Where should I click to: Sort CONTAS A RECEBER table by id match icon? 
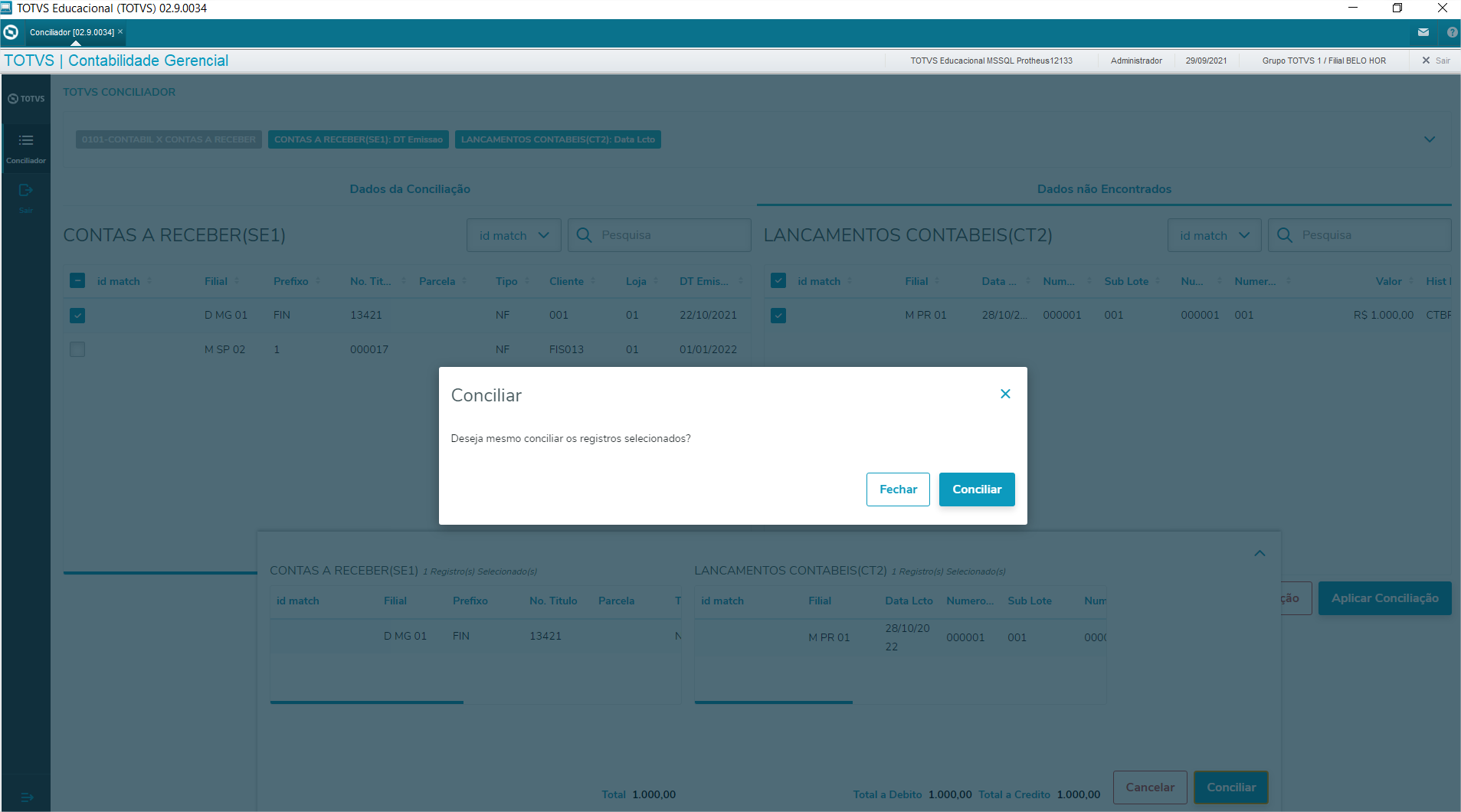pyautogui.click(x=149, y=281)
